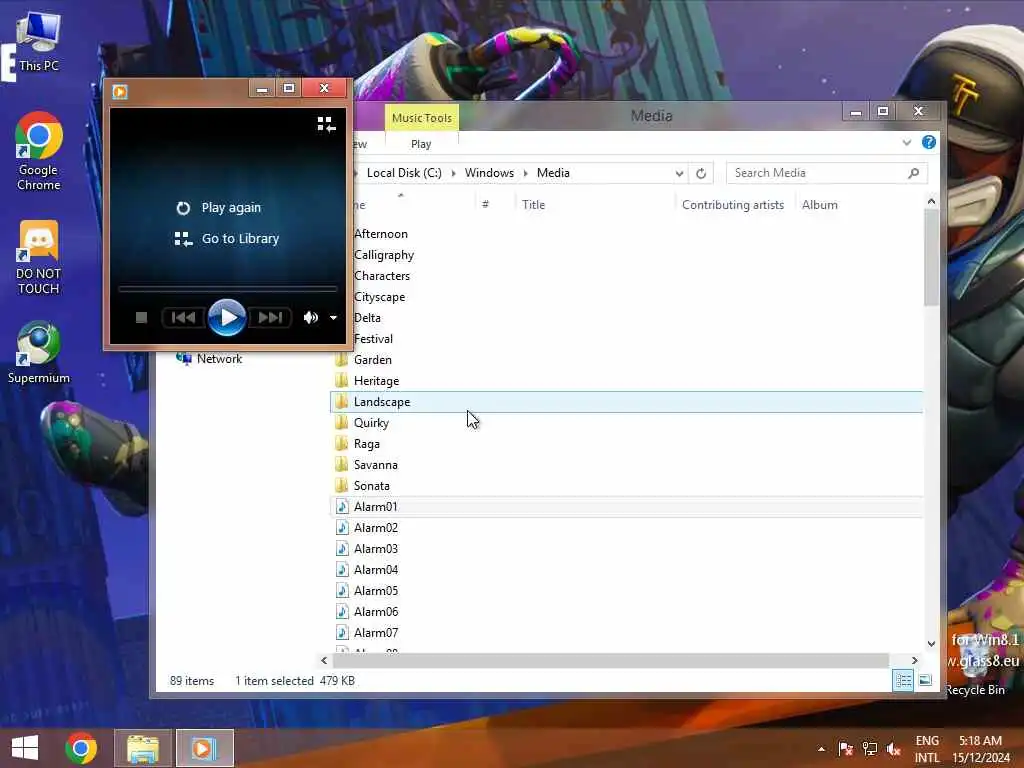Click Windows Media Player on taskbar
The image size is (1024, 768).
coord(204,748)
